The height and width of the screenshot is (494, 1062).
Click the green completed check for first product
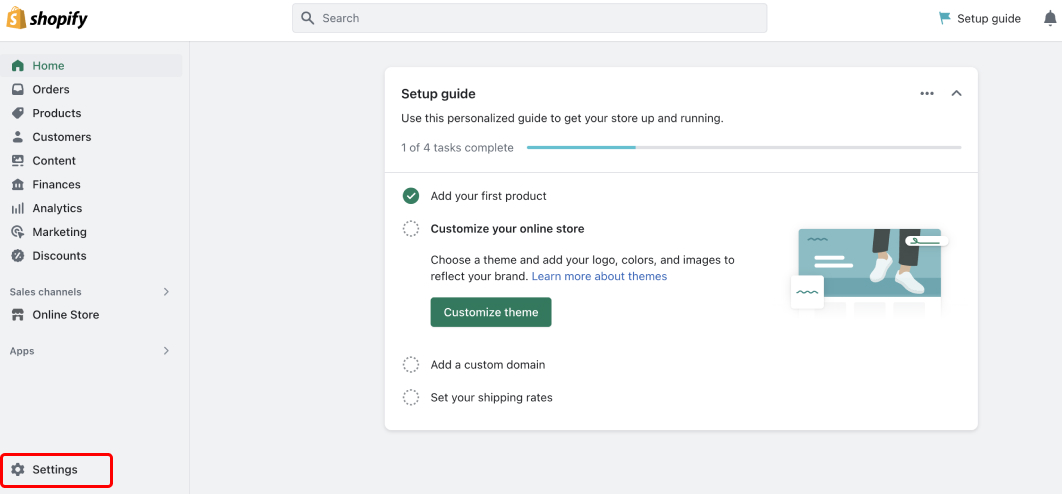point(410,196)
